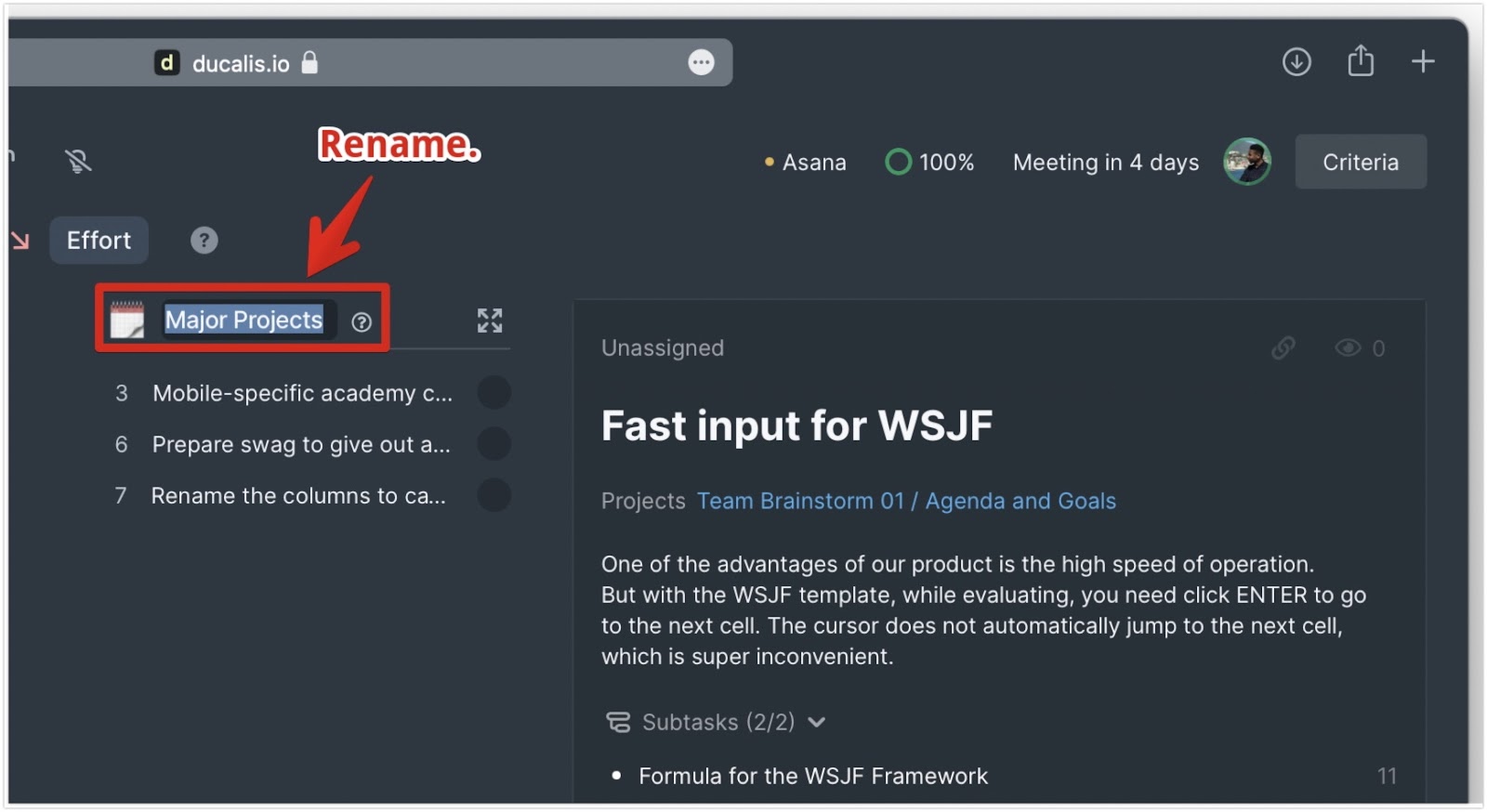Click the 100% progress circle indicator
This screenshot has width=1487, height=812.
point(899,163)
